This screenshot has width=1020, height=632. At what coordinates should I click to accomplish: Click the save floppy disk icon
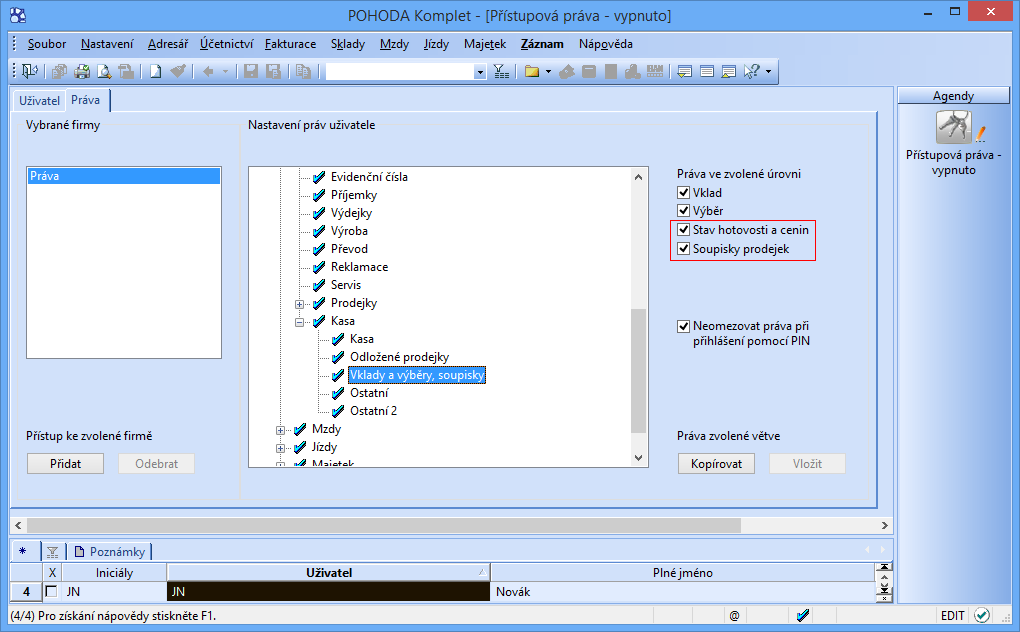point(251,71)
